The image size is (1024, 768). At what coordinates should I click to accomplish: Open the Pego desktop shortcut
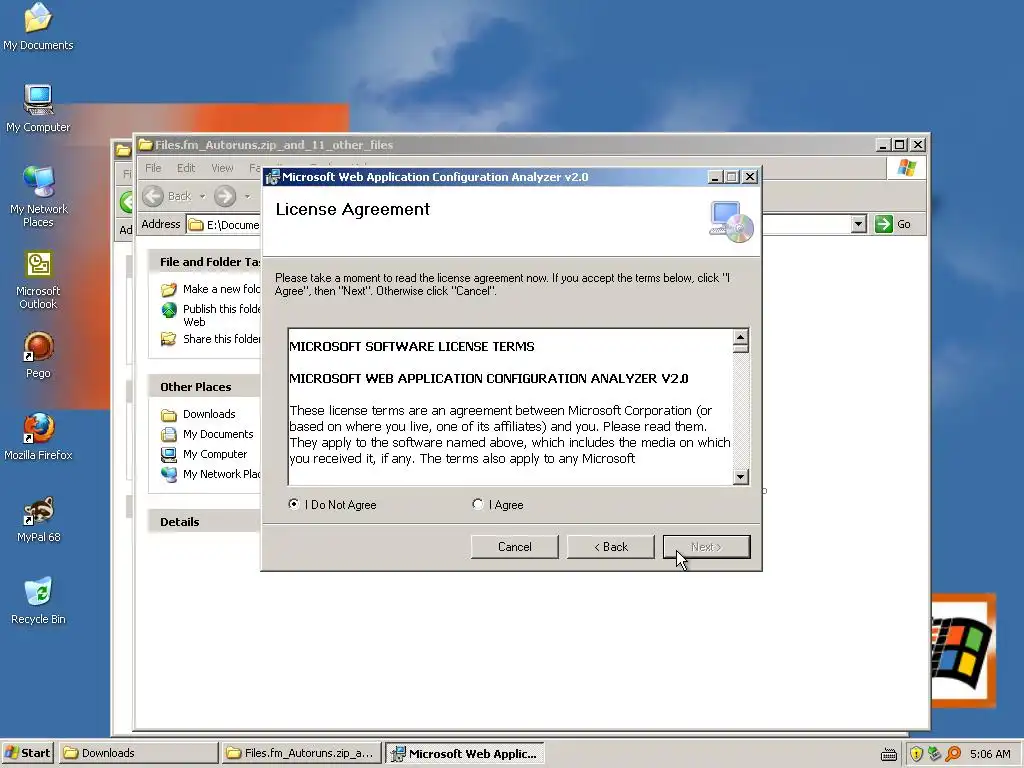tap(38, 355)
